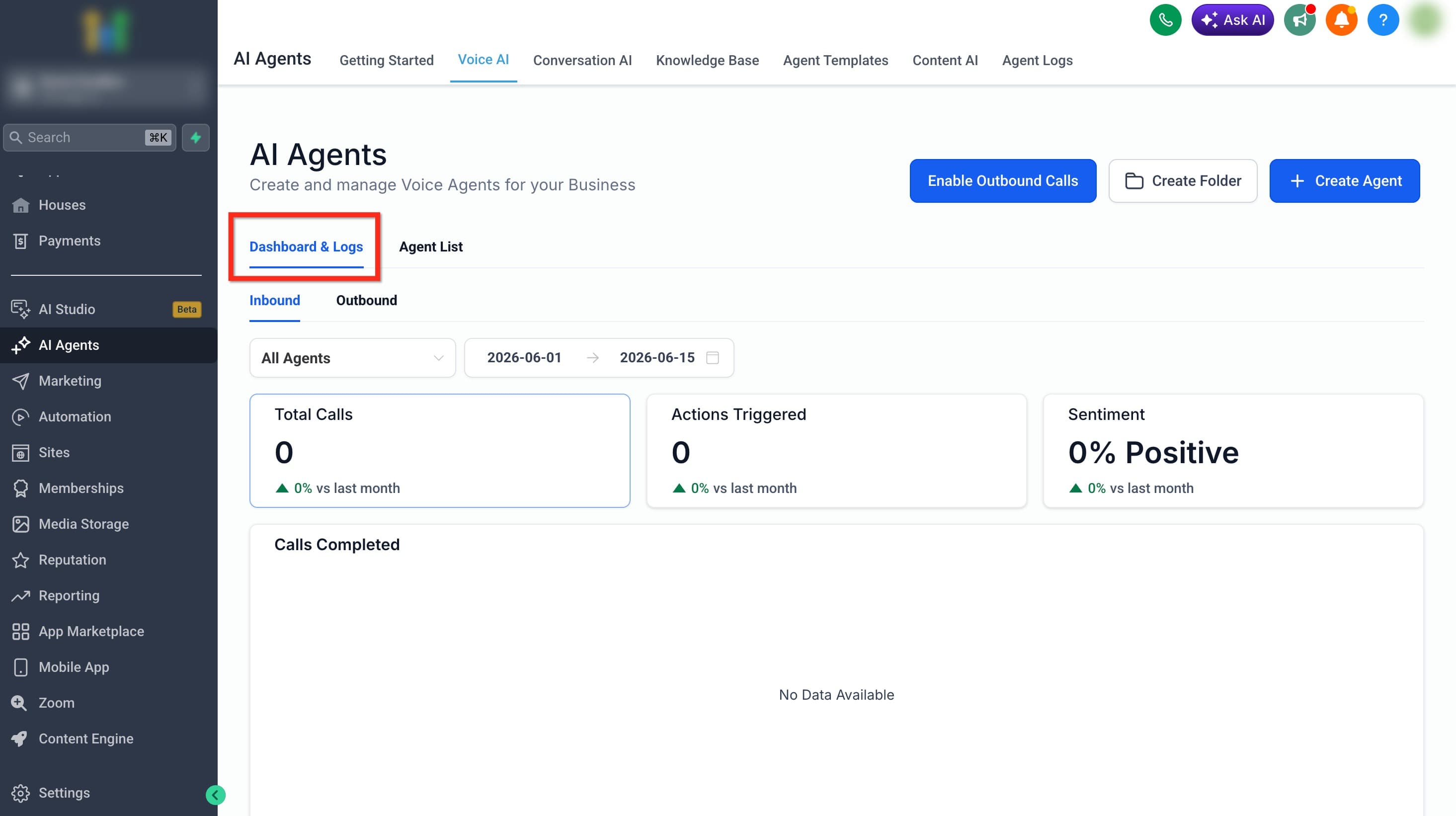Open Reporting in the sidebar
Image resolution: width=1456 pixels, height=816 pixels.
click(108, 596)
